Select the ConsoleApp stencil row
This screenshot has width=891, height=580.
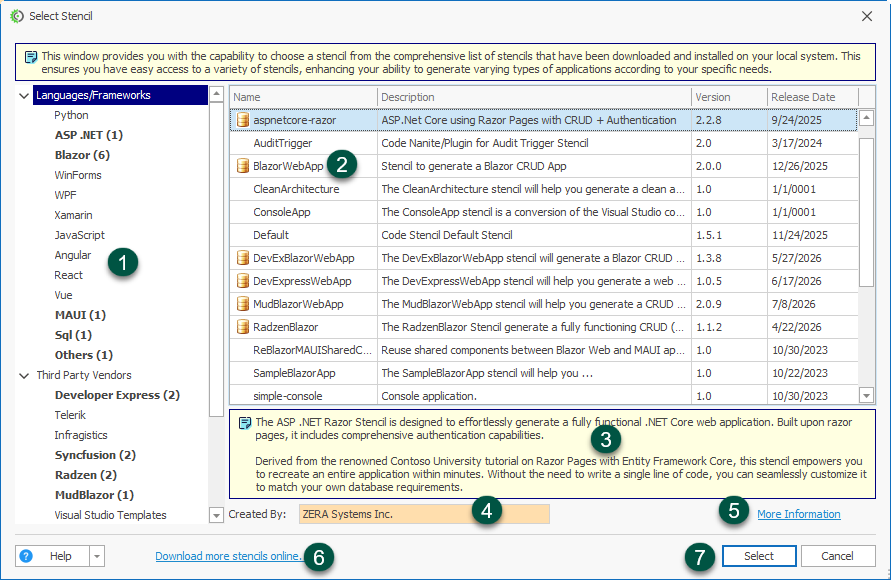pyautogui.click(x=544, y=212)
